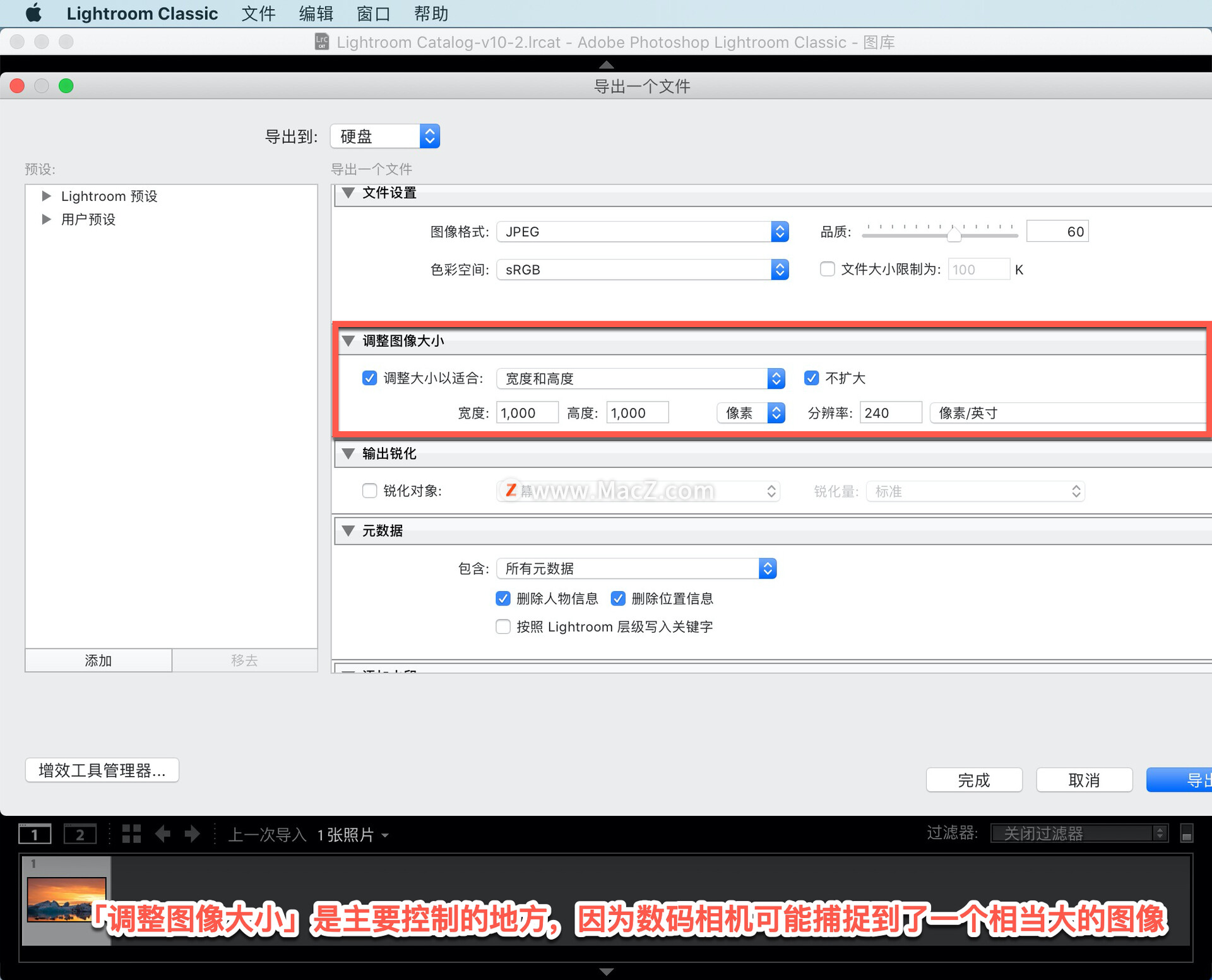The width and height of the screenshot is (1212, 980).
Task: Enable 按照 Lightroom 层级写入关键字 checkbox
Action: (x=502, y=626)
